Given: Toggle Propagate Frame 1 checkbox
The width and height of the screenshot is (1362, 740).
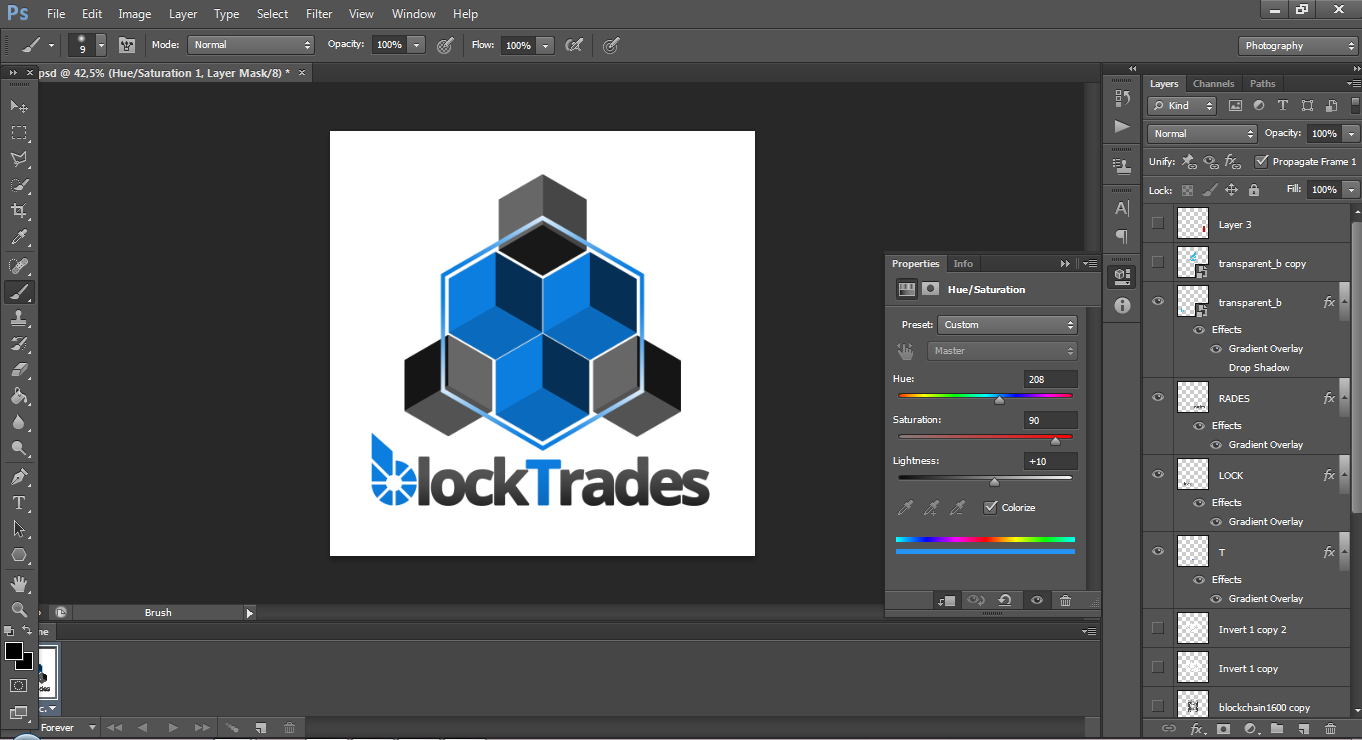Looking at the screenshot, I should [x=1262, y=161].
